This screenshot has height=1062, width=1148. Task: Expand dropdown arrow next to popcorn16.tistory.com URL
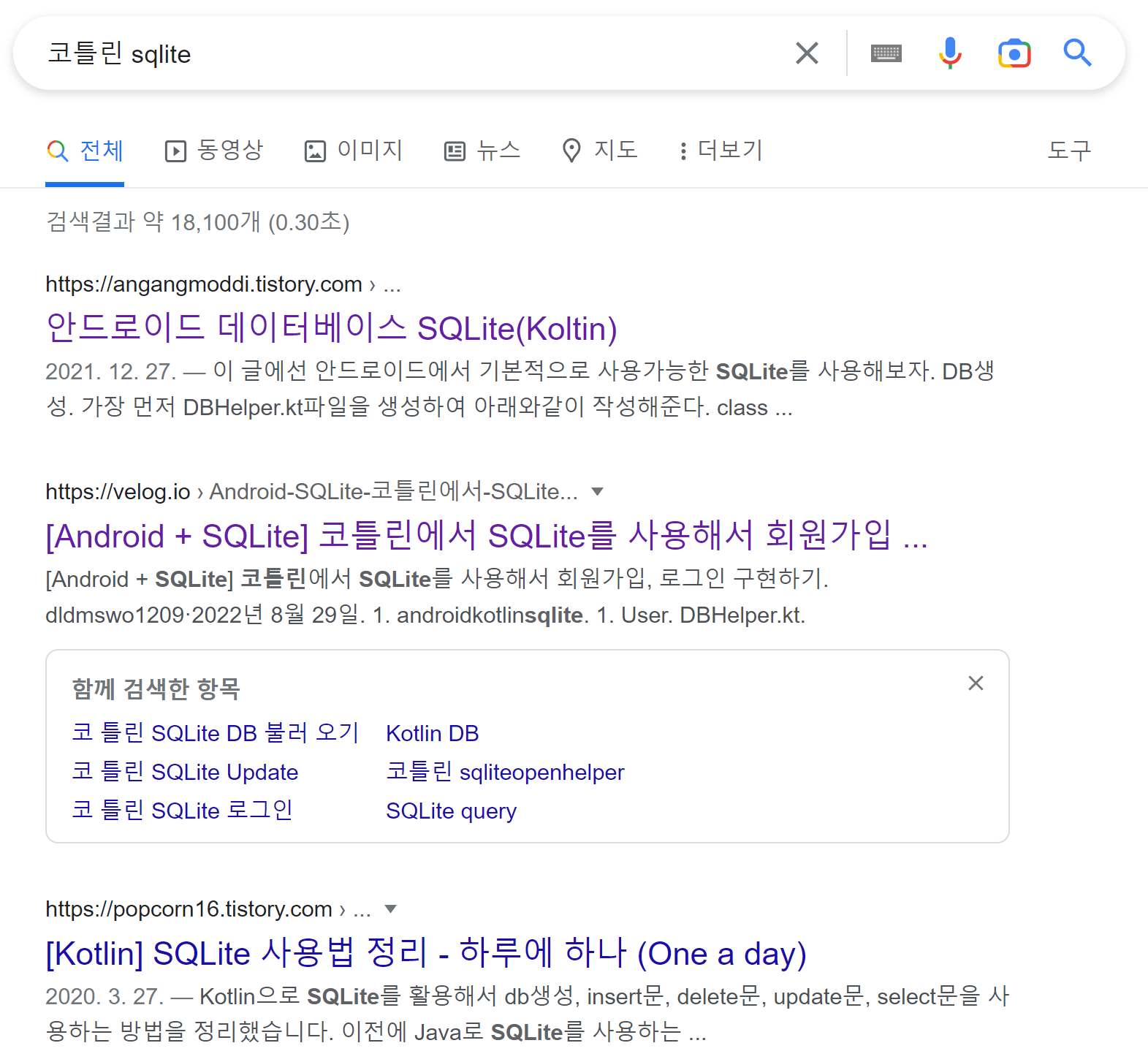click(x=390, y=909)
